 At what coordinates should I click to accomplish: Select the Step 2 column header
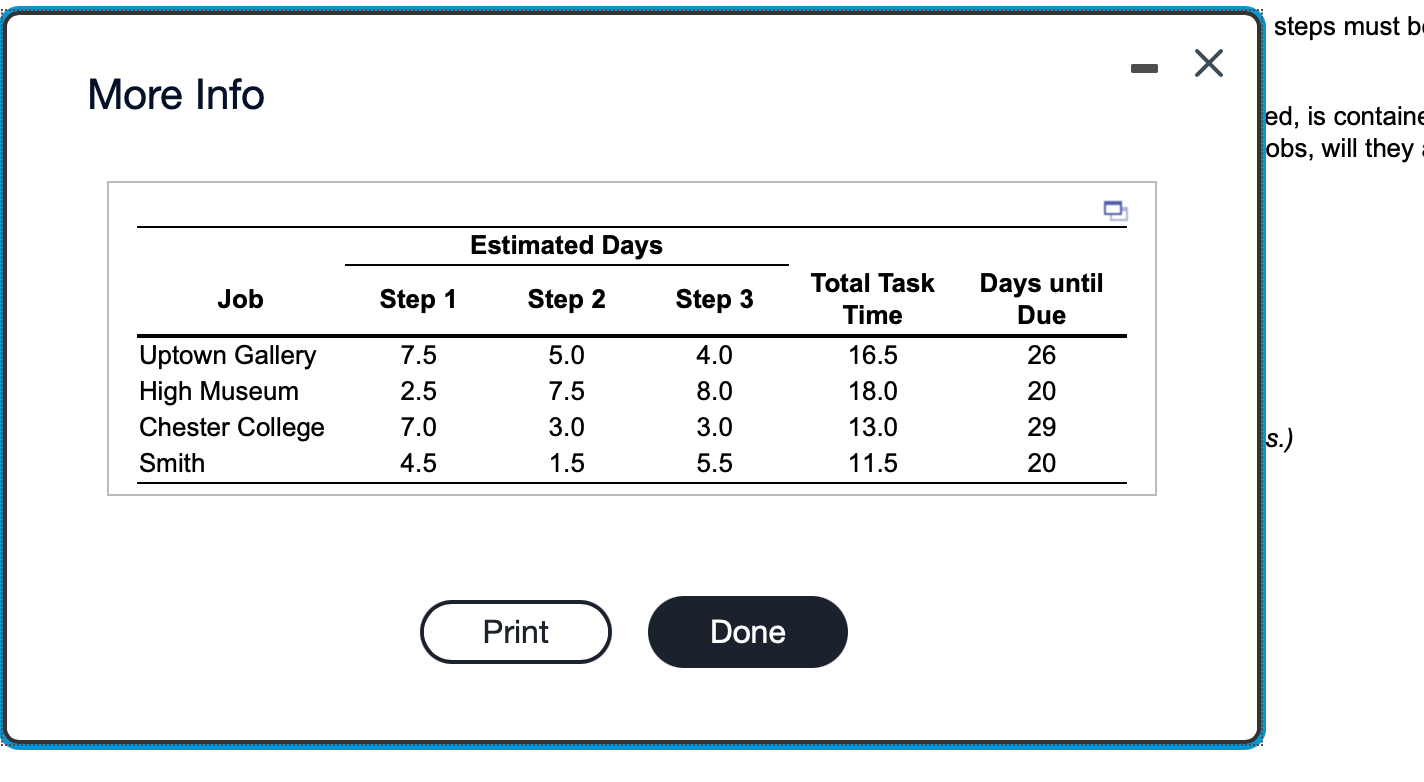[x=566, y=299]
